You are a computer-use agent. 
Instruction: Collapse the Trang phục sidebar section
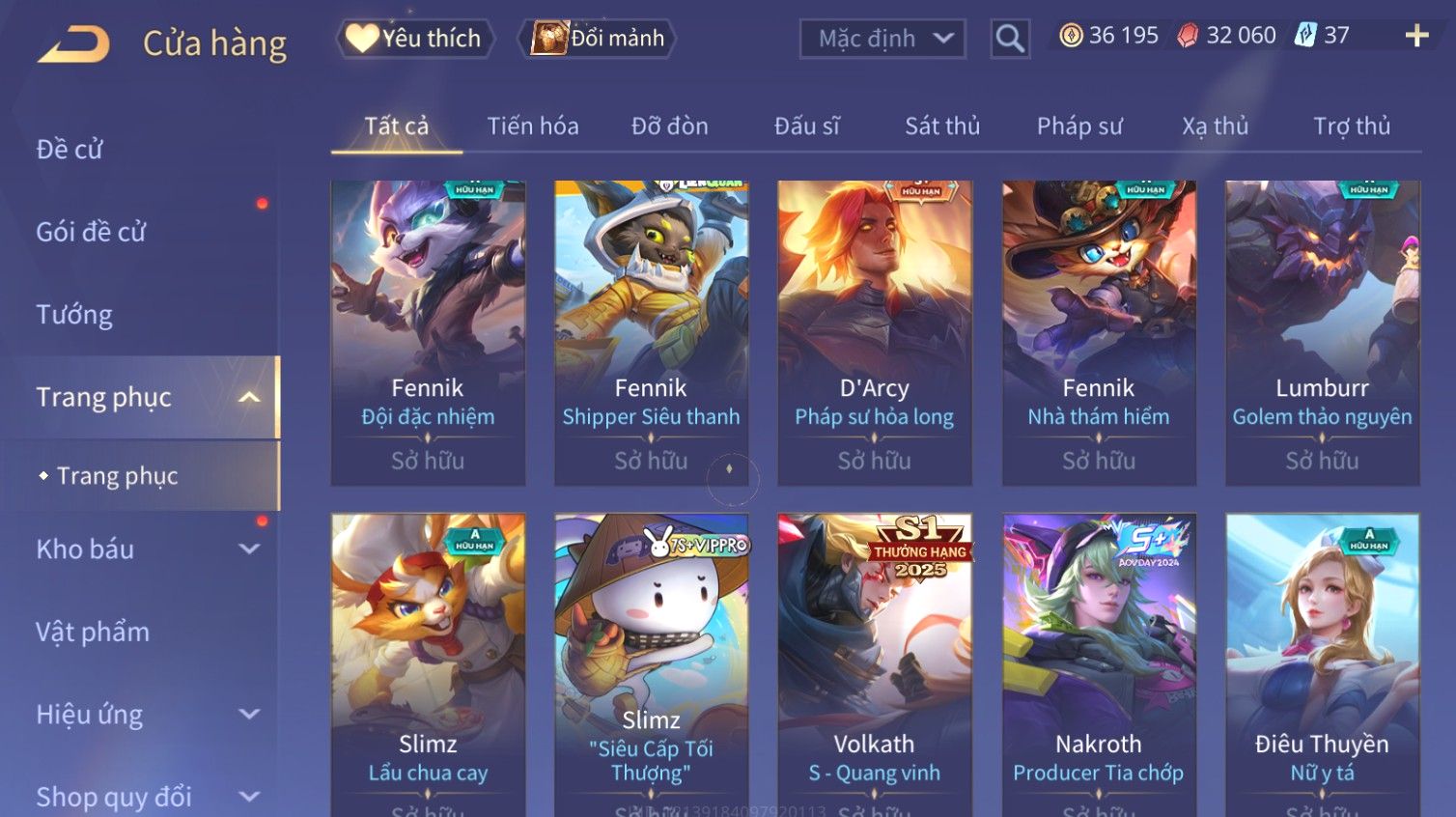tap(249, 398)
